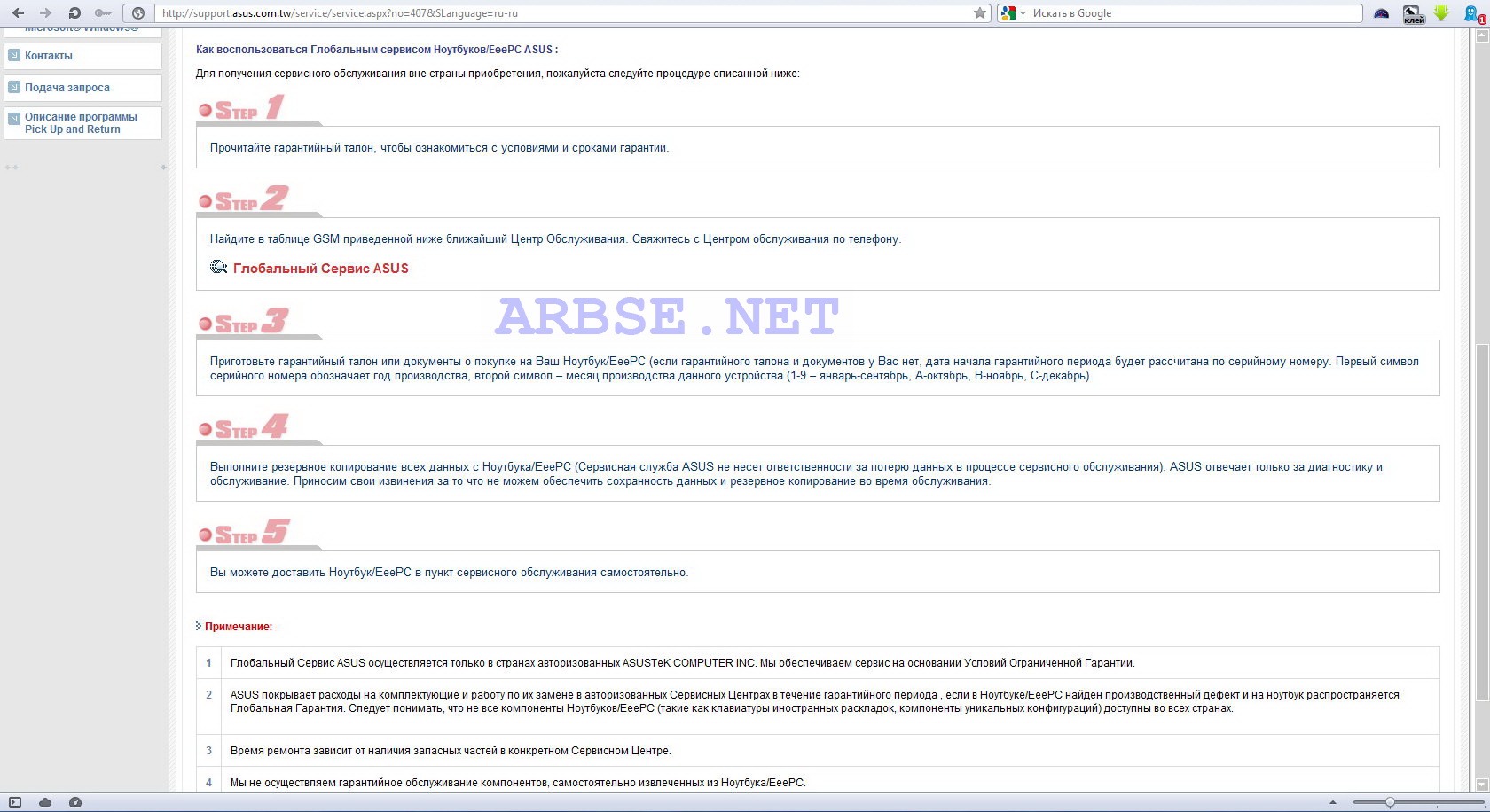Click the arrow icon beside 'Контакты'

pyautogui.click(x=14, y=55)
